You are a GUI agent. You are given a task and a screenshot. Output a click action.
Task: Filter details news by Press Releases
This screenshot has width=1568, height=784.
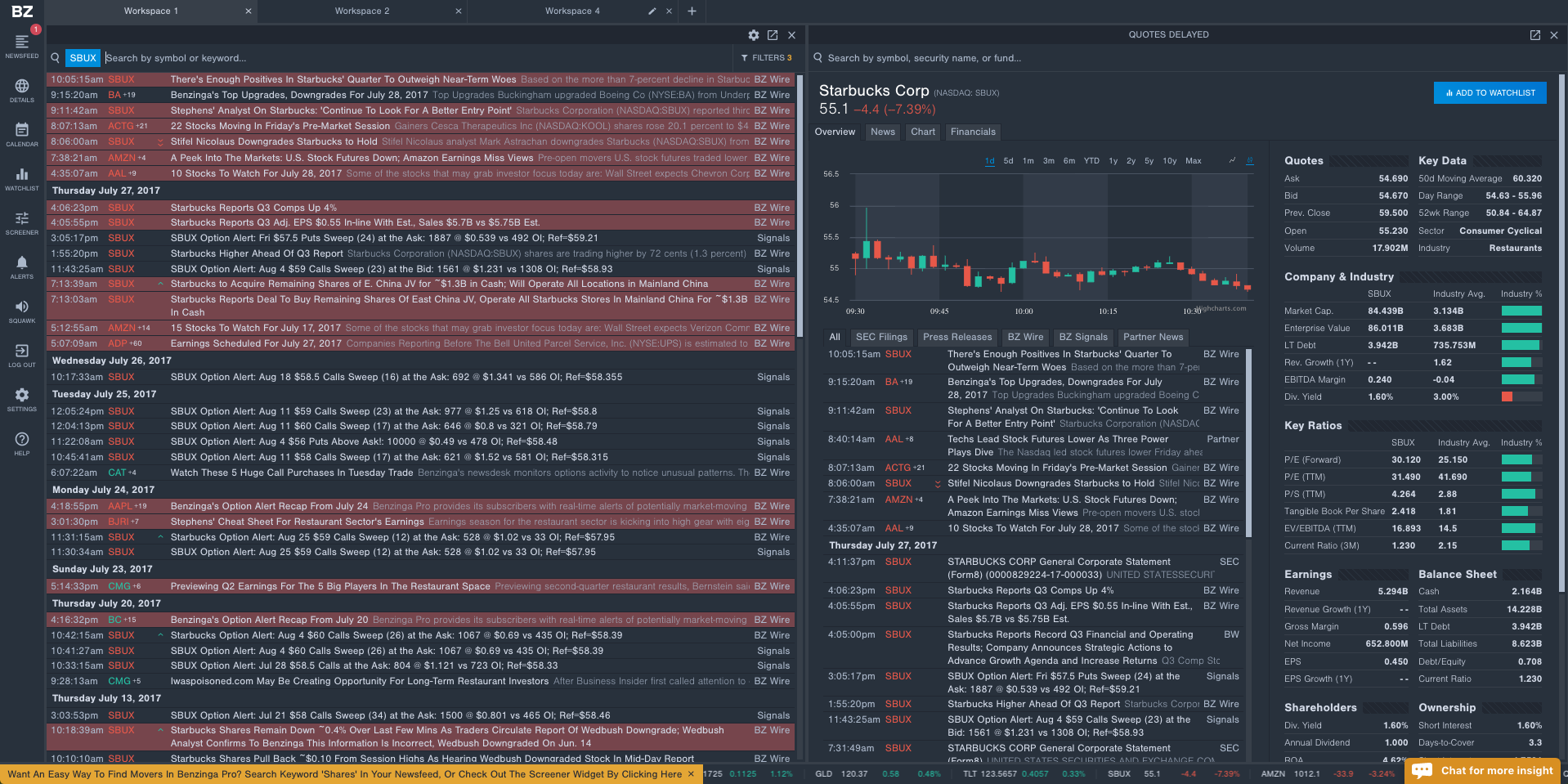point(957,337)
